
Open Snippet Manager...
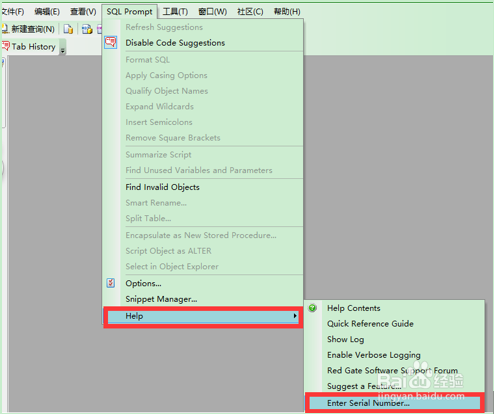point(161,299)
